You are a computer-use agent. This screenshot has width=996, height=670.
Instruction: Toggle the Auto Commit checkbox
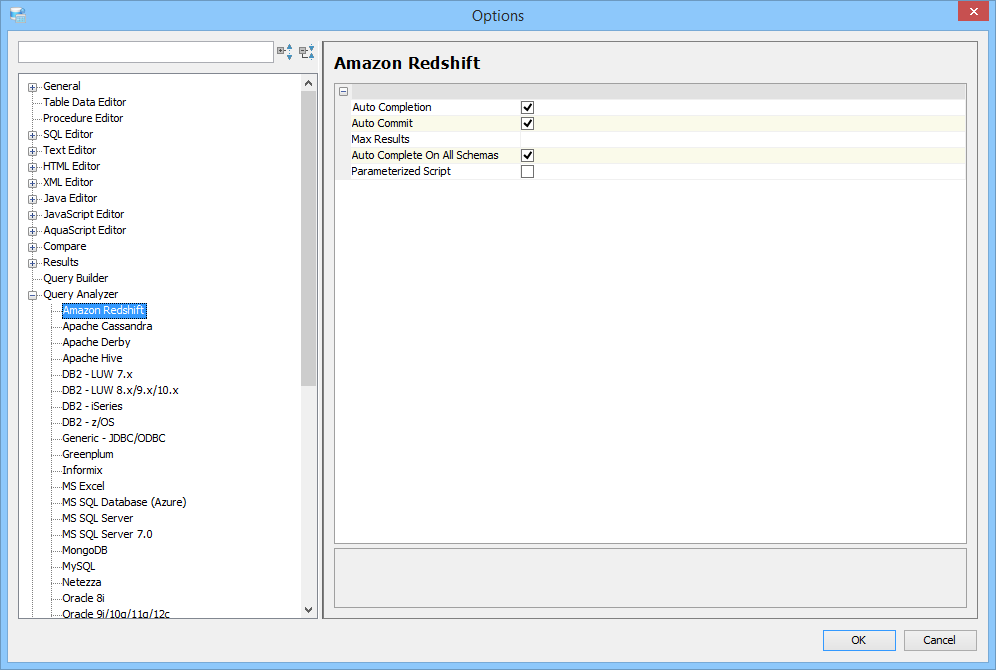(x=527, y=123)
